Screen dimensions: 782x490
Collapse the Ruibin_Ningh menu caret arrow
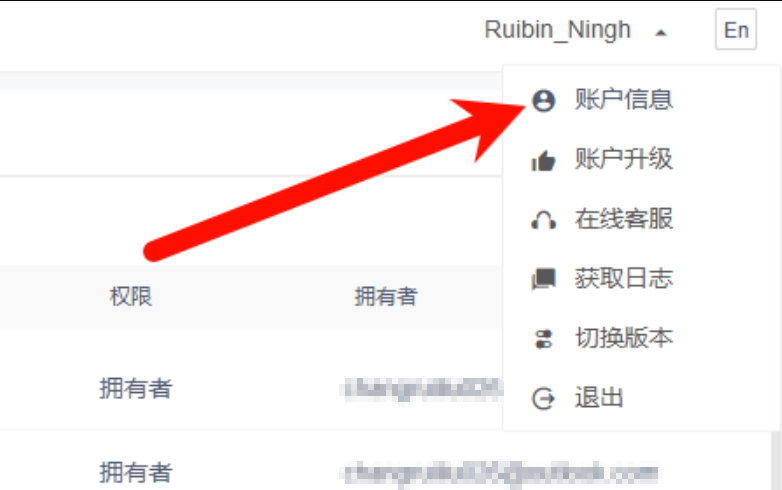[661, 33]
